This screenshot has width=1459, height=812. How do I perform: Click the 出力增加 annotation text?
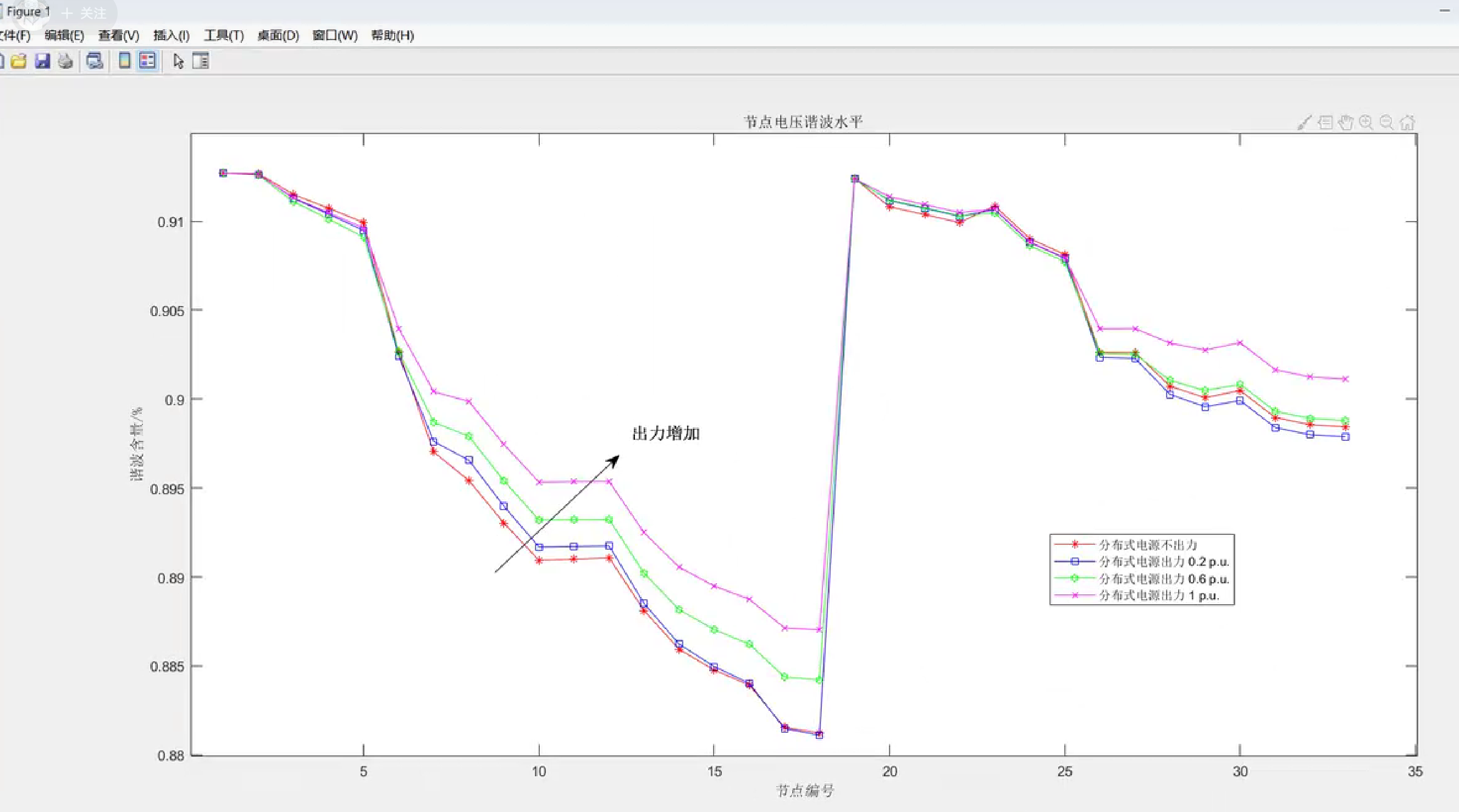coord(666,434)
